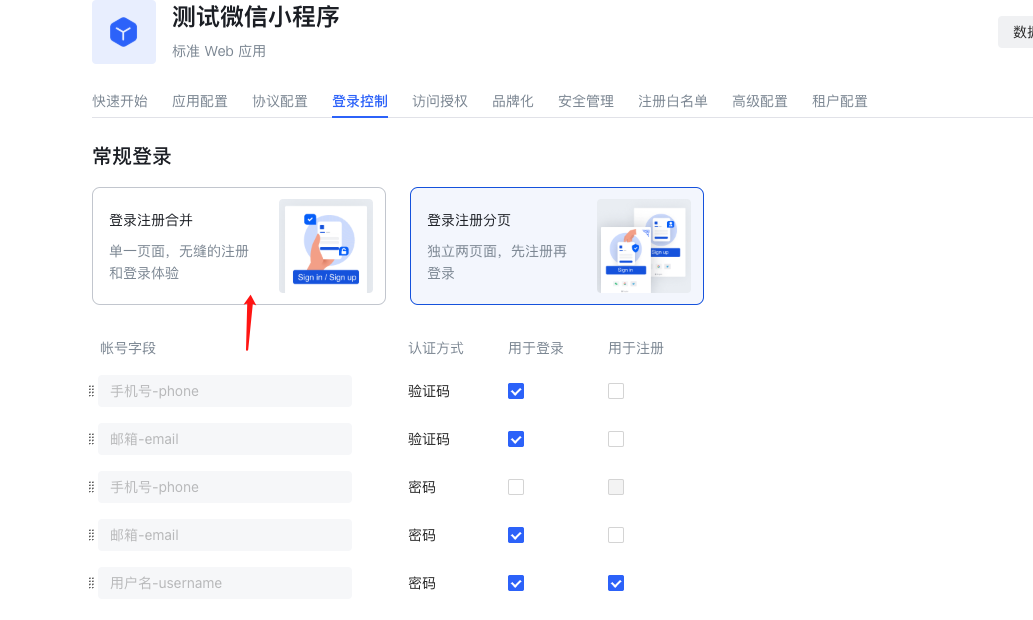Uncheck 用于登录 for phone verification code
This screenshot has width=1033, height=620.
(516, 391)
